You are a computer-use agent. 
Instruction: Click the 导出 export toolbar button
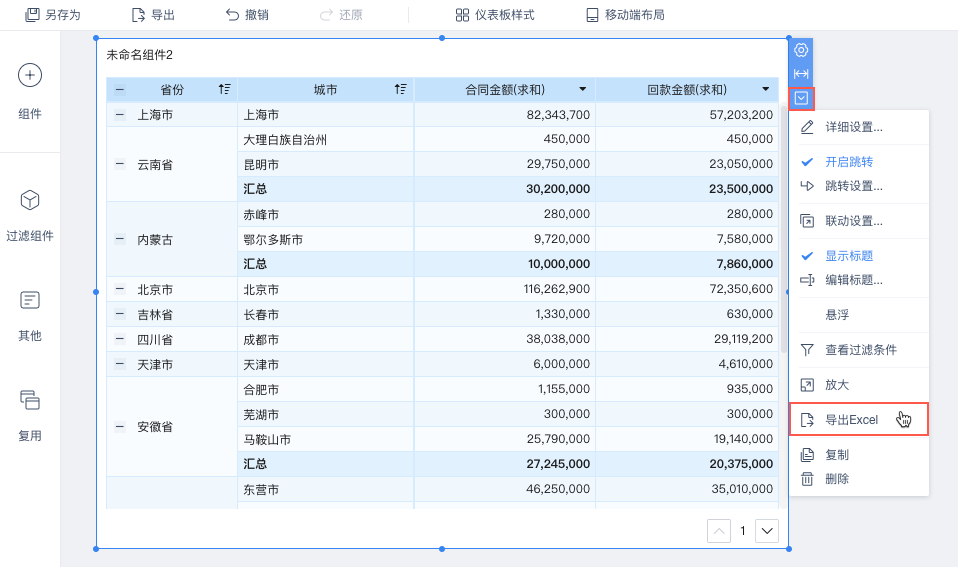click(153, 15)
